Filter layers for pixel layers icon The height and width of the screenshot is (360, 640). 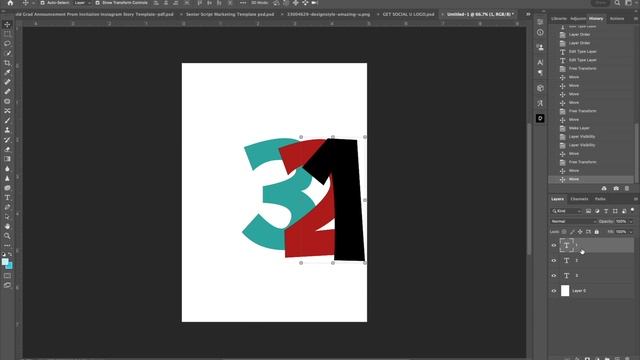tap(588, 211)
